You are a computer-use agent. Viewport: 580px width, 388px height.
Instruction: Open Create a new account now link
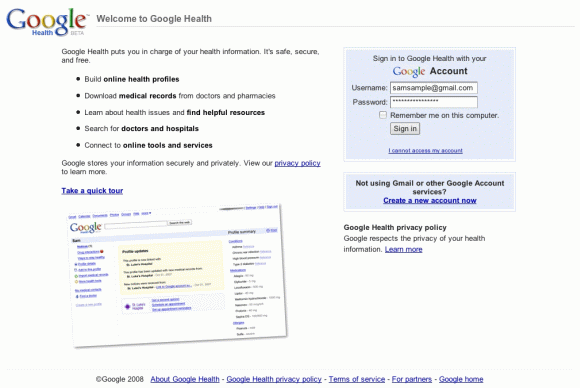pyautogui.click(x=430, y=200)
